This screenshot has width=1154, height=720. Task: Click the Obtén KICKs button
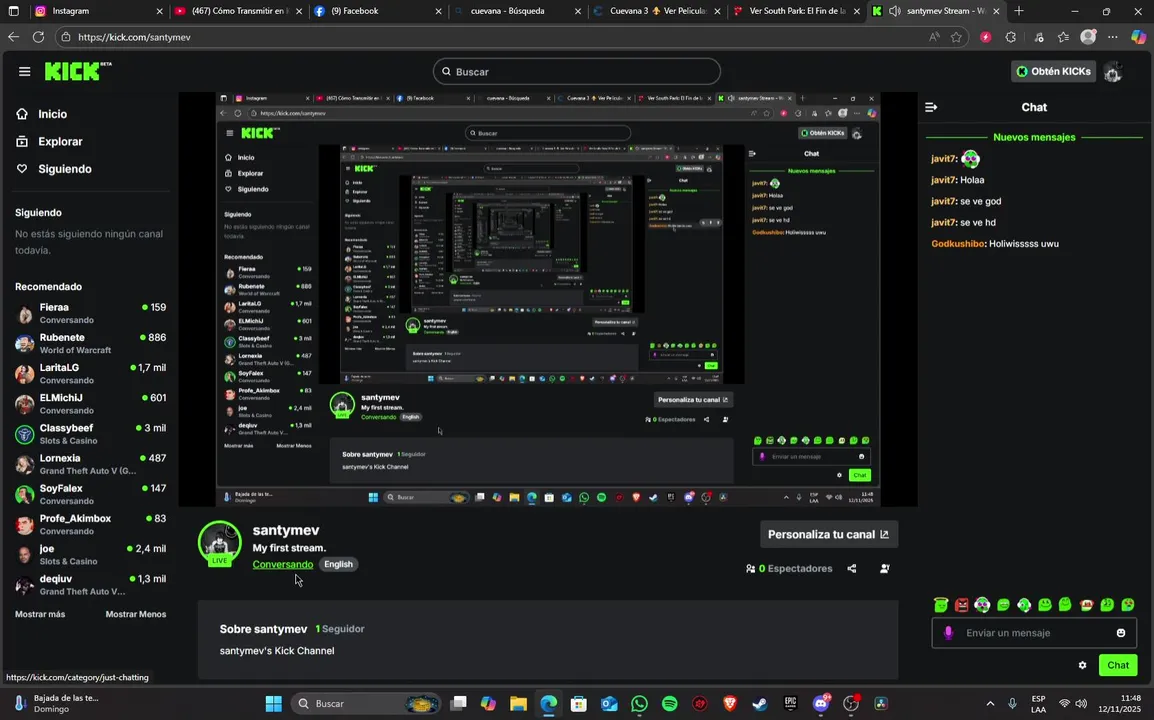click(x=1053, y=71)
